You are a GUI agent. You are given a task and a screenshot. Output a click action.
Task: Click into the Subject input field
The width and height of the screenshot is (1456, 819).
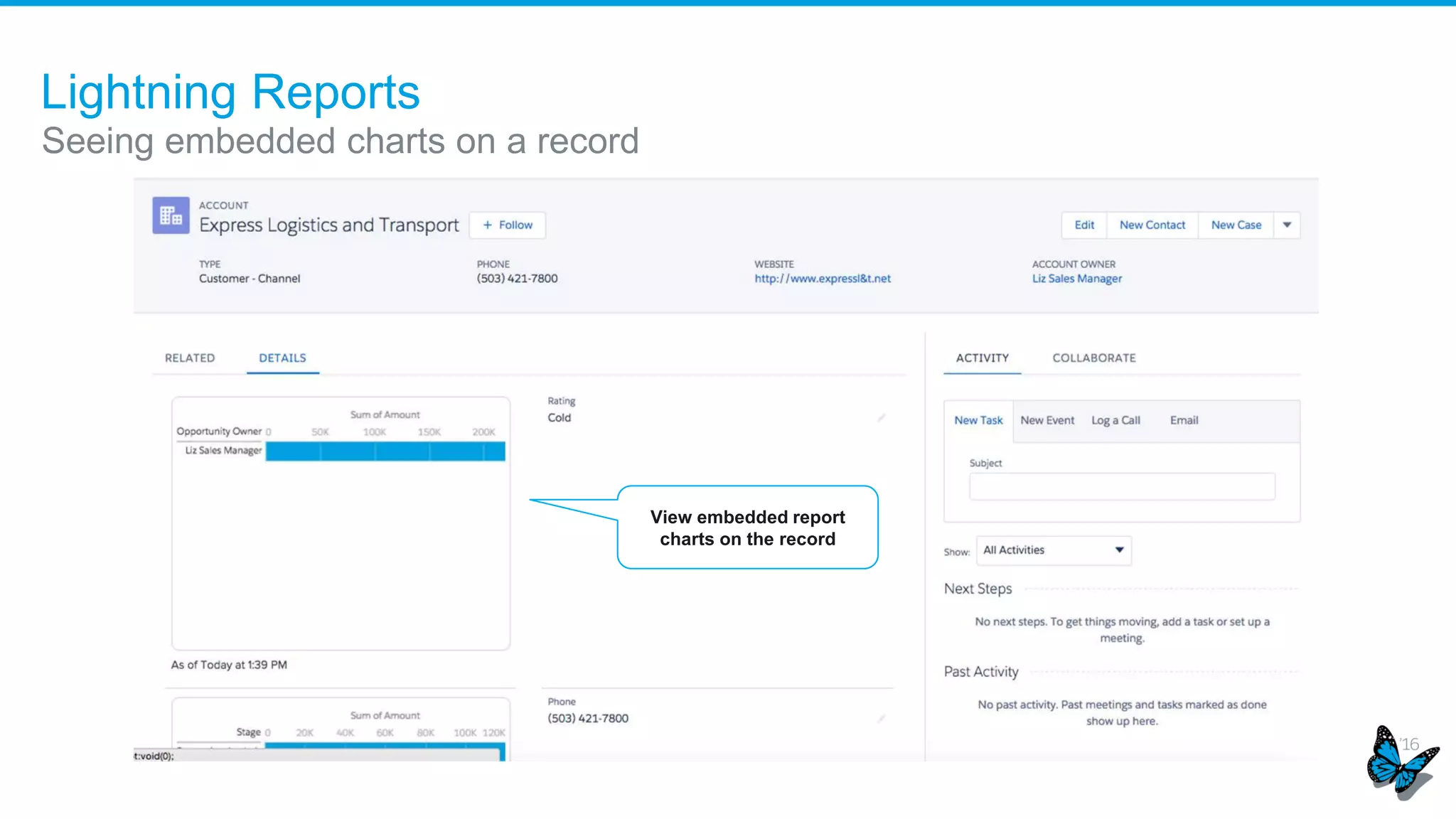[x=1122, y=487]
